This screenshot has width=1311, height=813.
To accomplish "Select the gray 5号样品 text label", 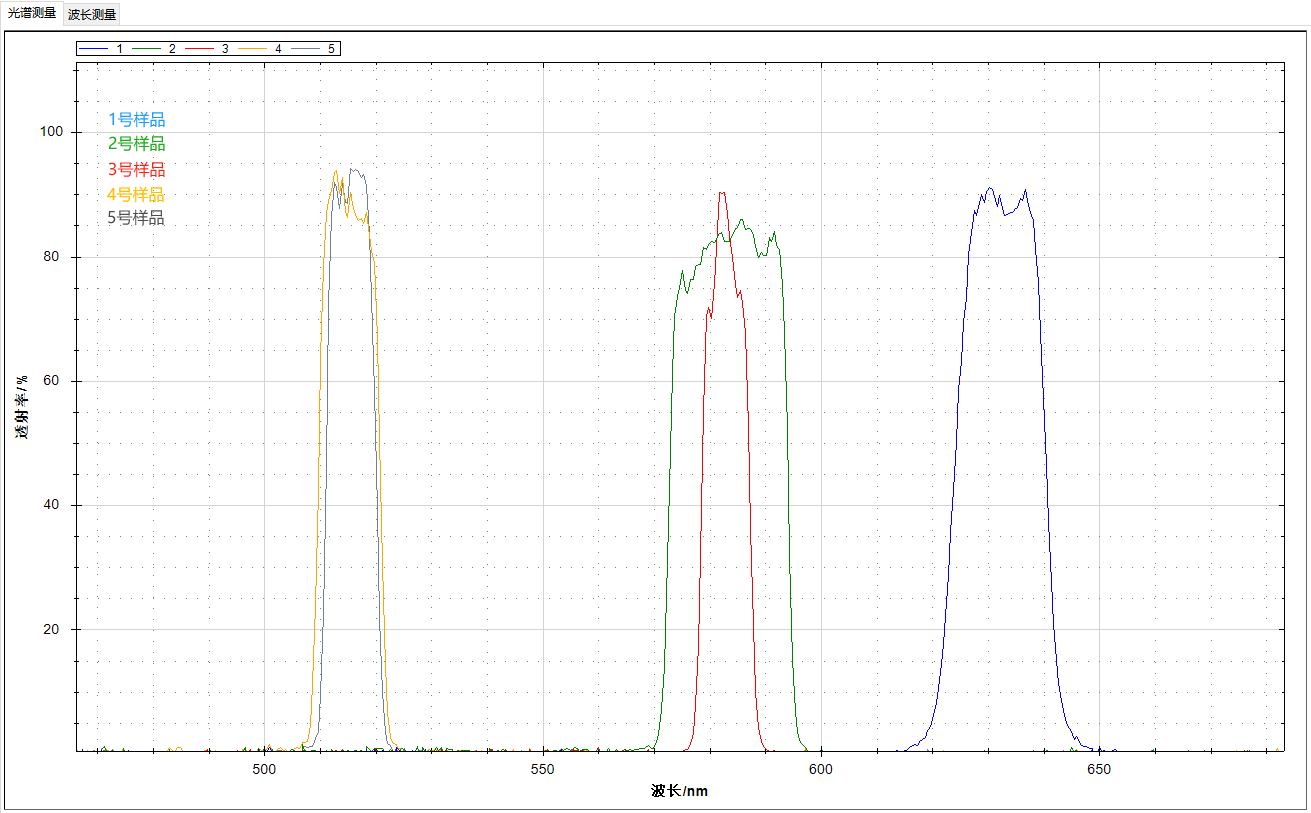I will tap(136, 218).
